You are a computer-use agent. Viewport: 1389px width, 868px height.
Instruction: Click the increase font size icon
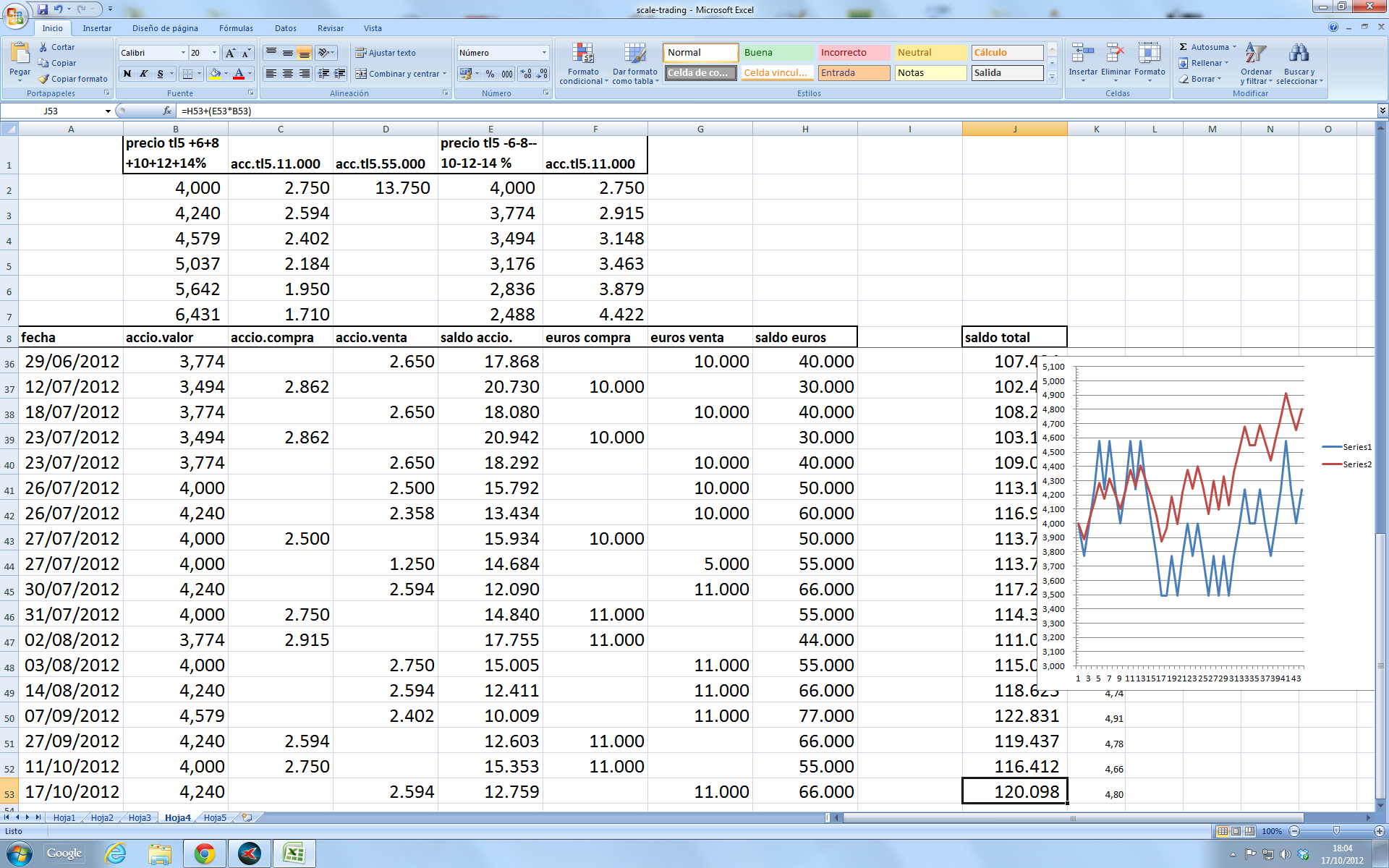(x=230, y=53)
